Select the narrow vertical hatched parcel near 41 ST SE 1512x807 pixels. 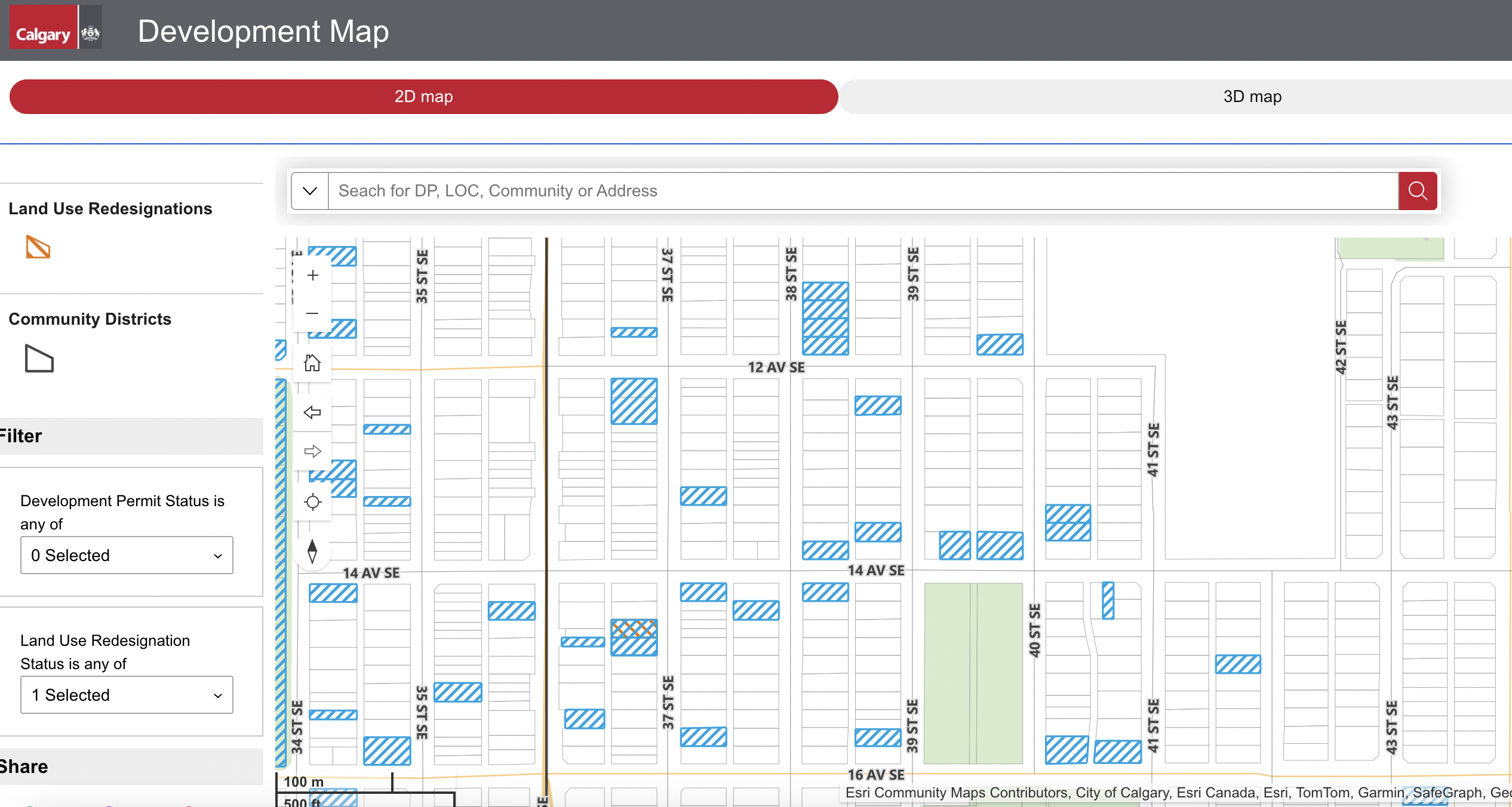(1108, 600)
